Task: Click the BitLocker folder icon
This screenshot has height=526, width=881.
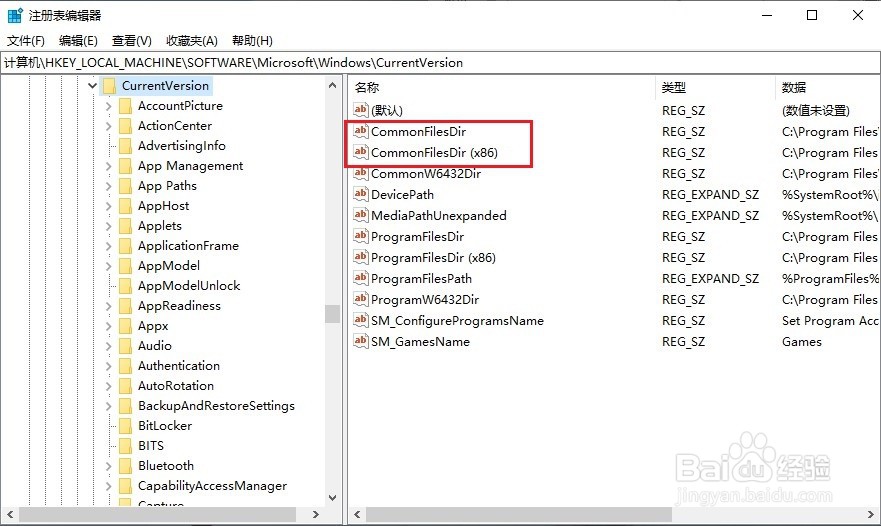Action: pos(125,425)
